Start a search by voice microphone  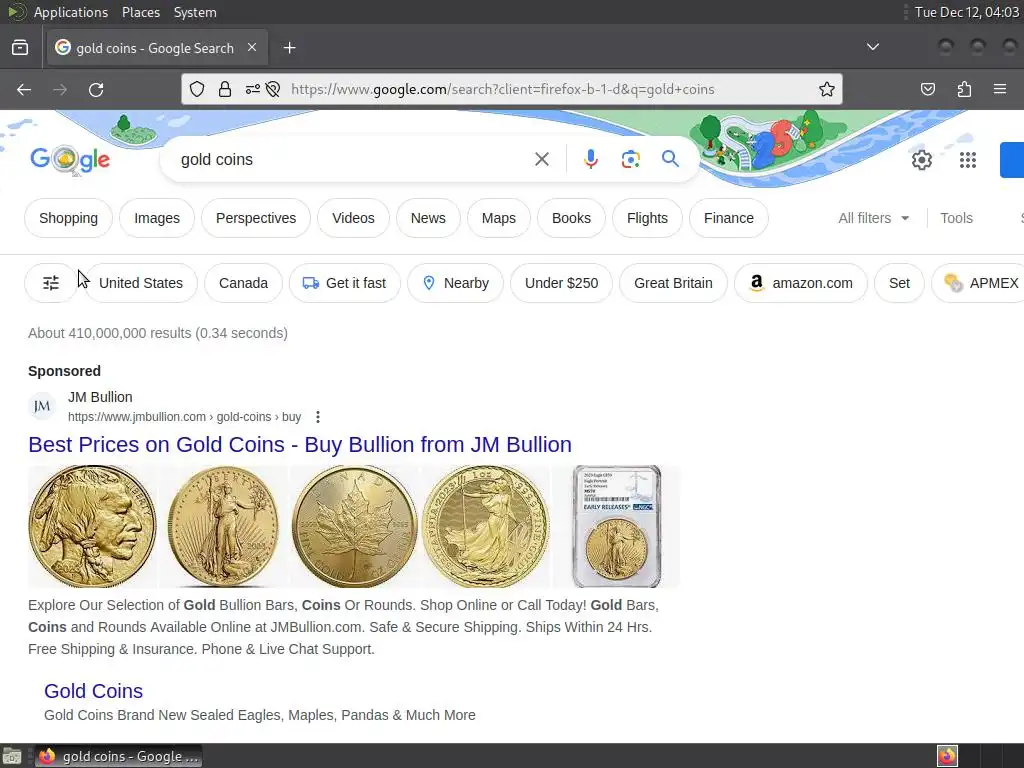pos(590,159)
